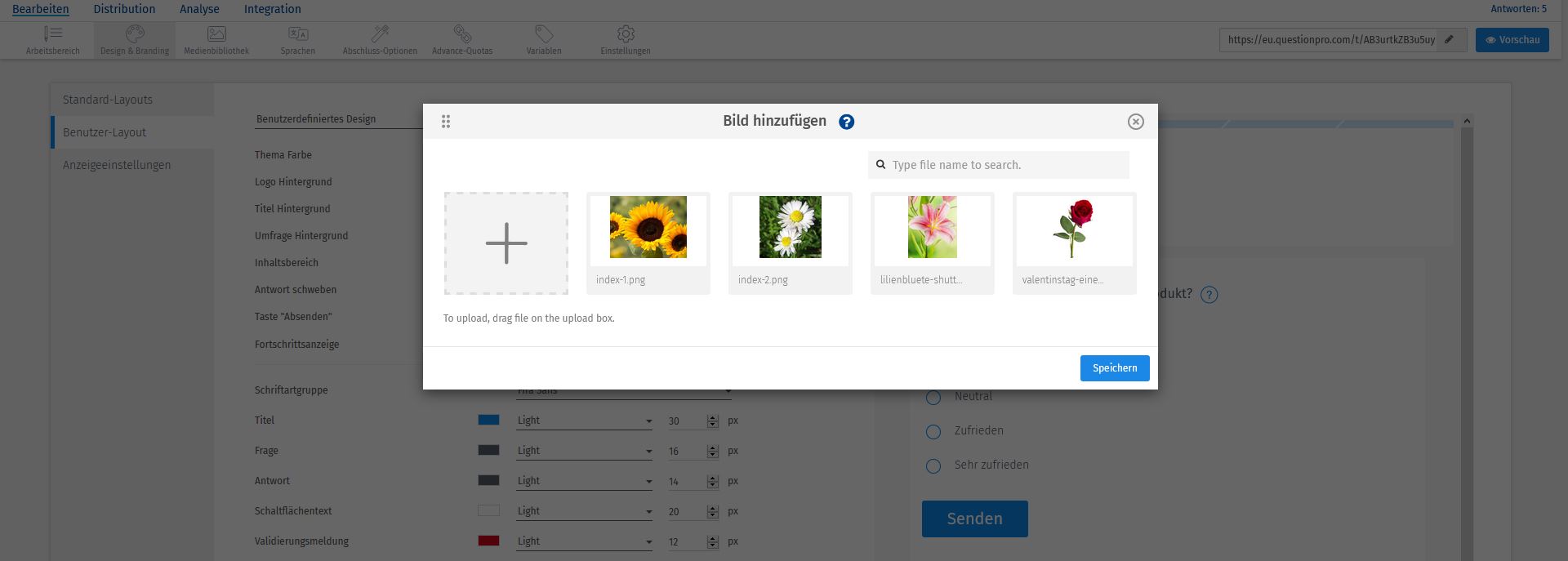
Task: Click the Antwort dark color swatch
Action: (x=488, y=480)
